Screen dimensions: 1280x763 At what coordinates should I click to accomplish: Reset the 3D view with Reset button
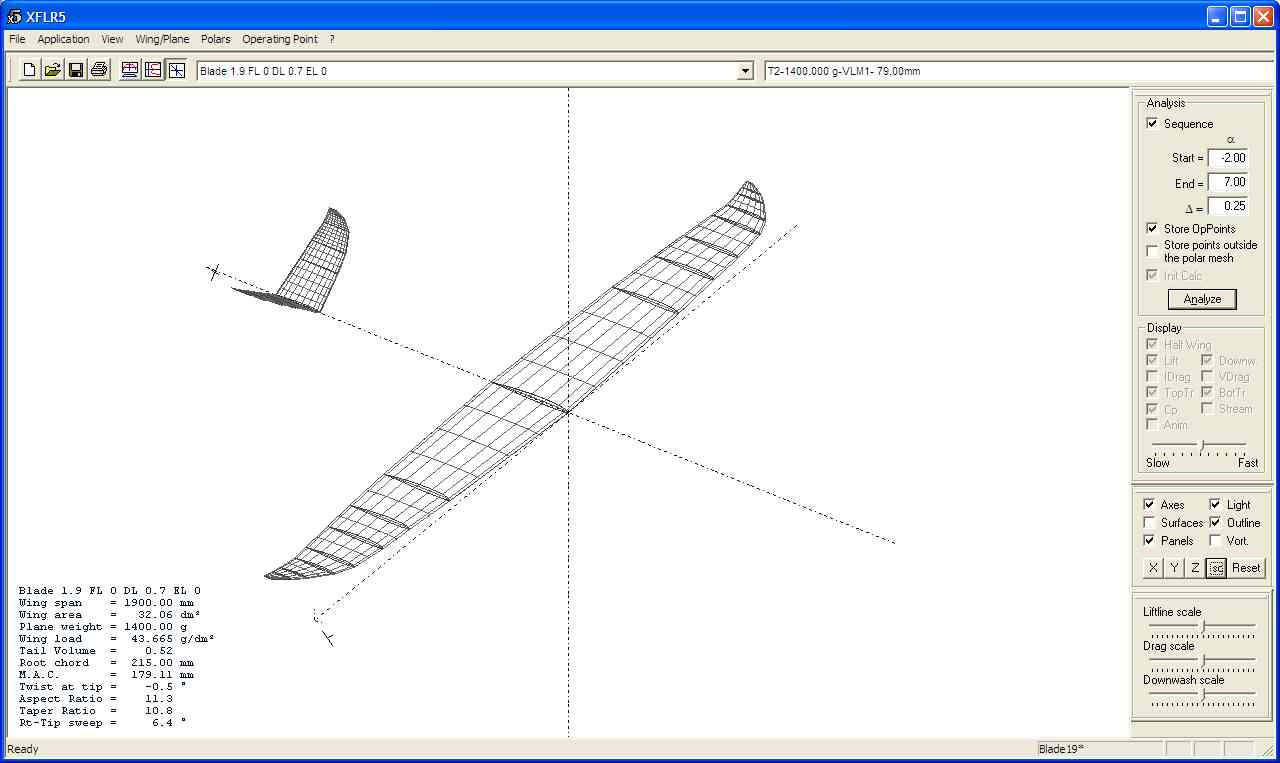point(1246,568)
